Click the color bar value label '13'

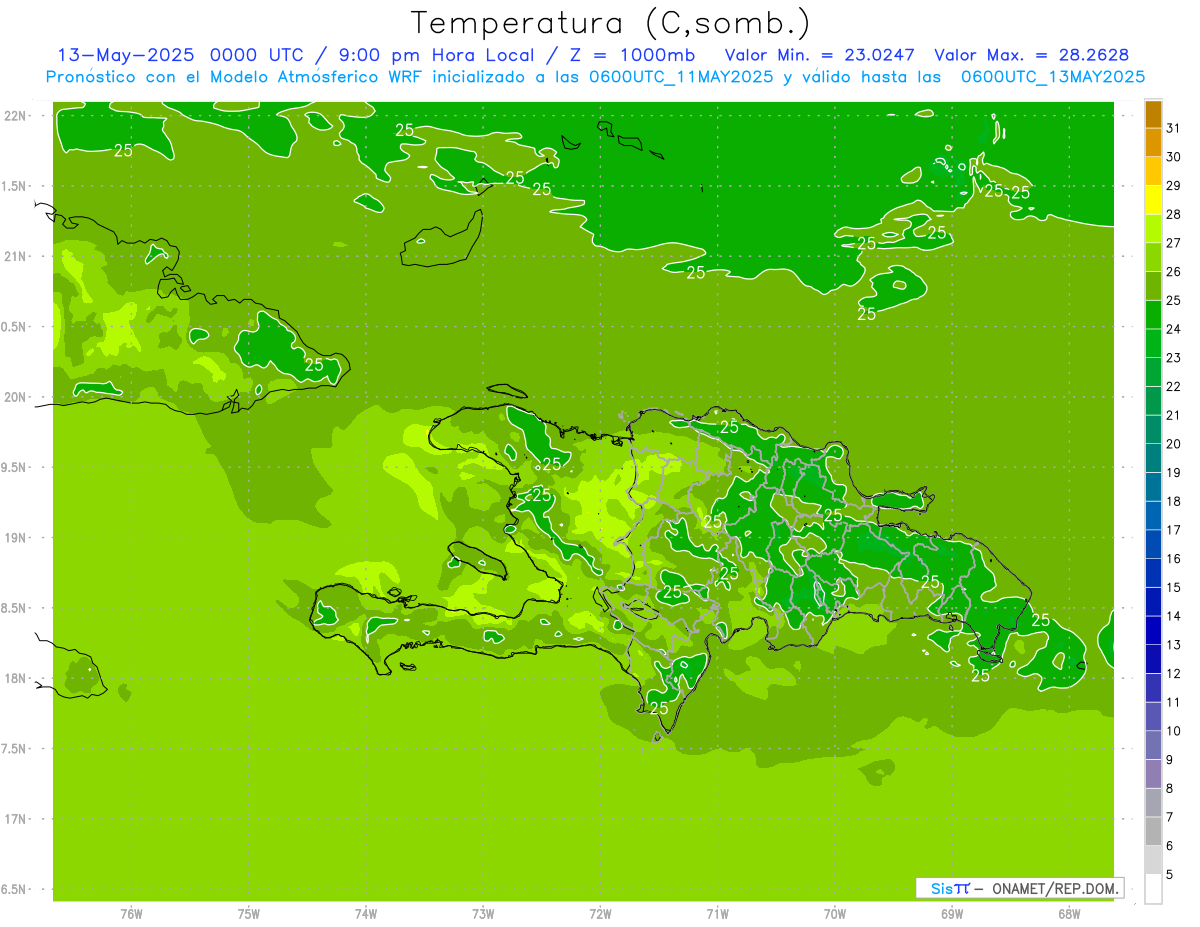pos(1174,645)
